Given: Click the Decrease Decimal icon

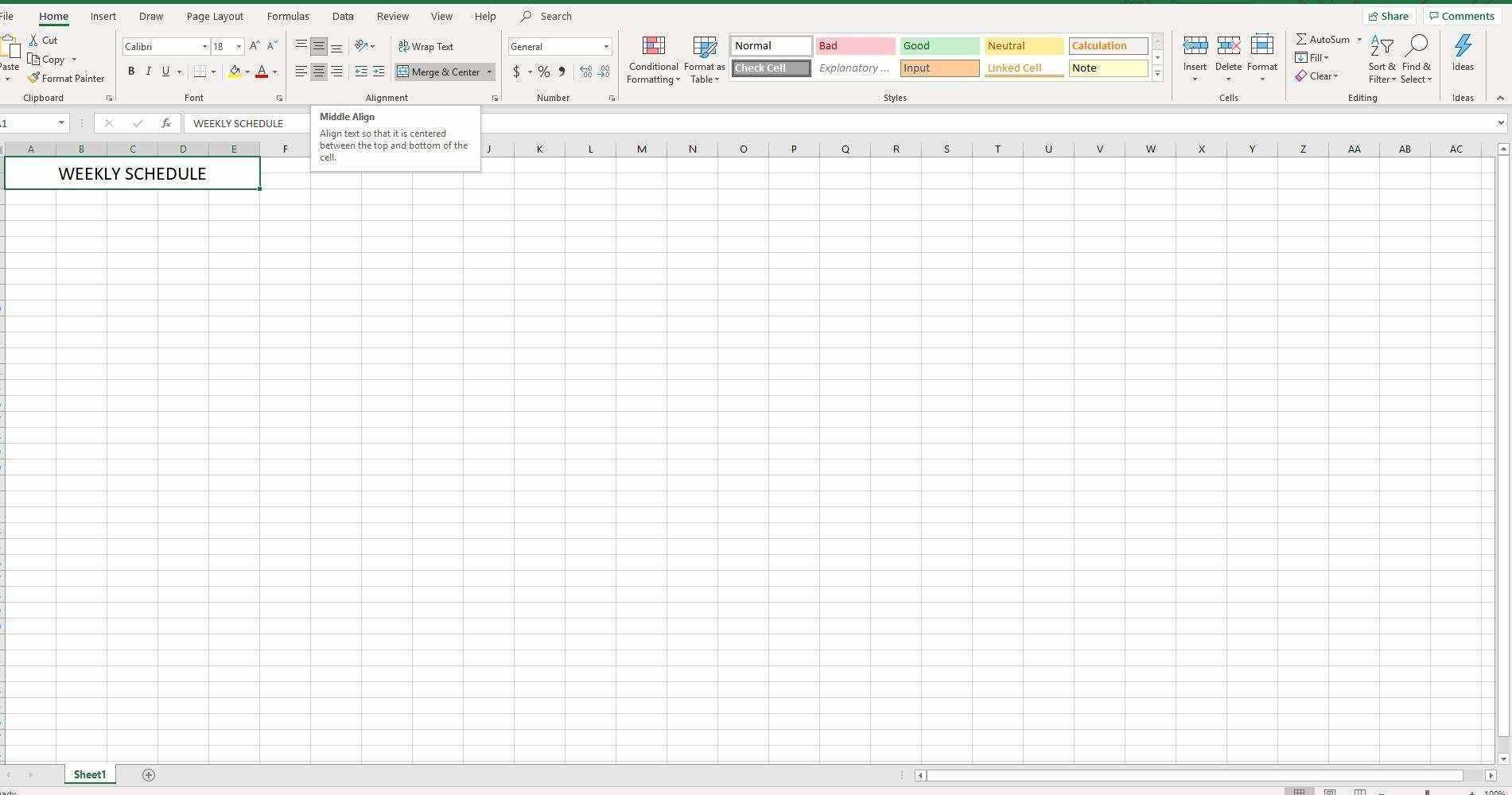Looking at the screenshot, I should coord(604,72).
